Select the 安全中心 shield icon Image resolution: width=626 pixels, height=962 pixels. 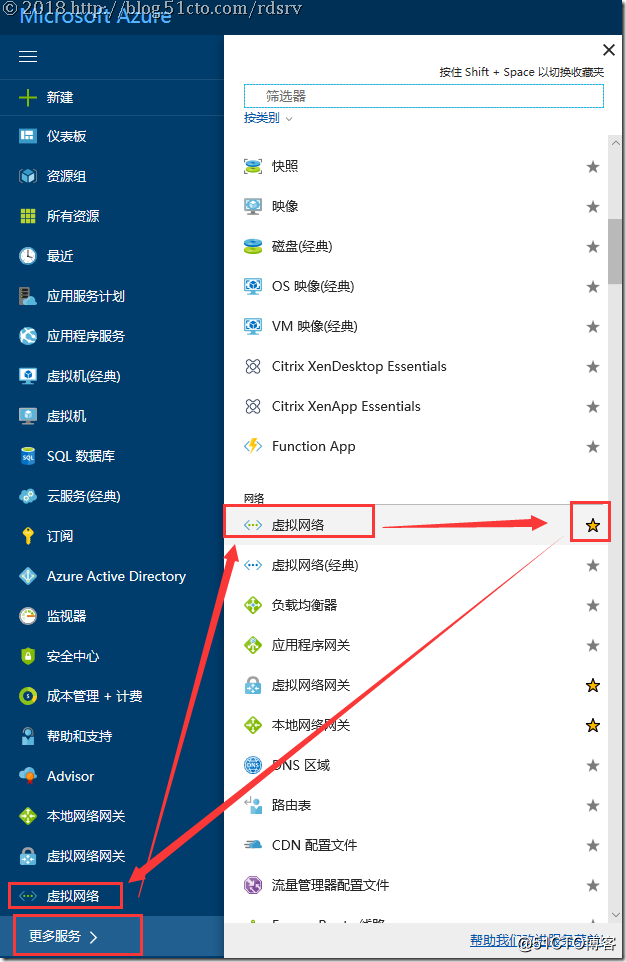[x=28, y=656]
